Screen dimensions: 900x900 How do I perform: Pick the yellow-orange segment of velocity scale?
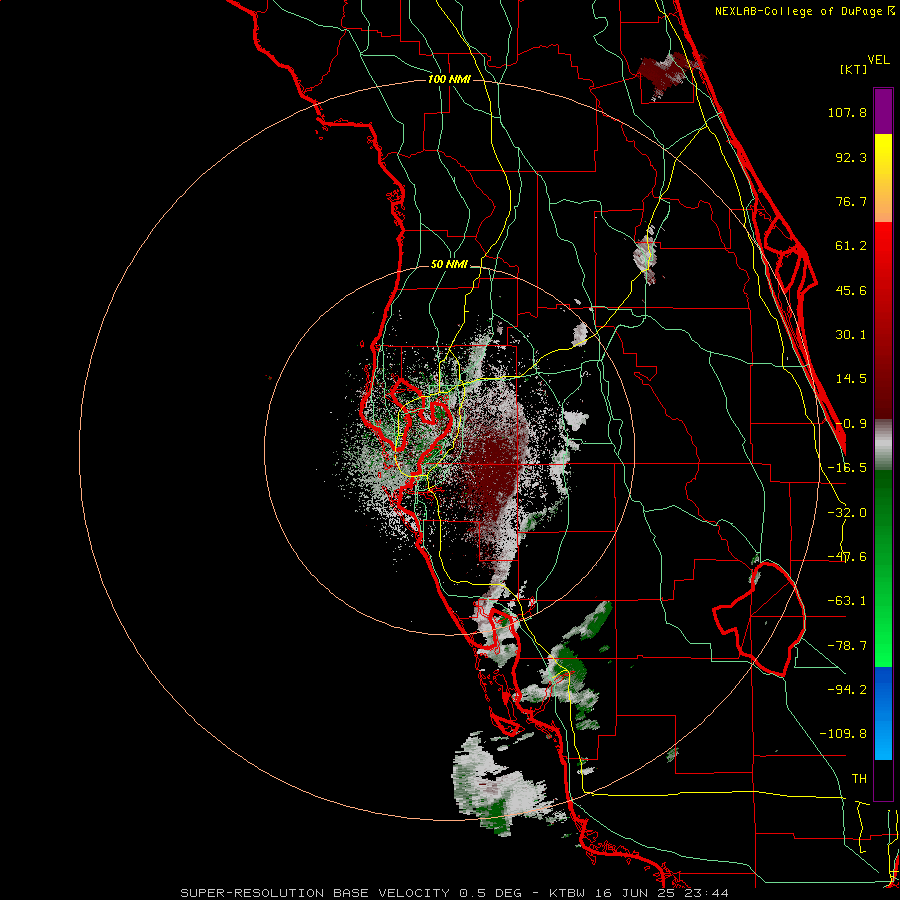point(883,178)
